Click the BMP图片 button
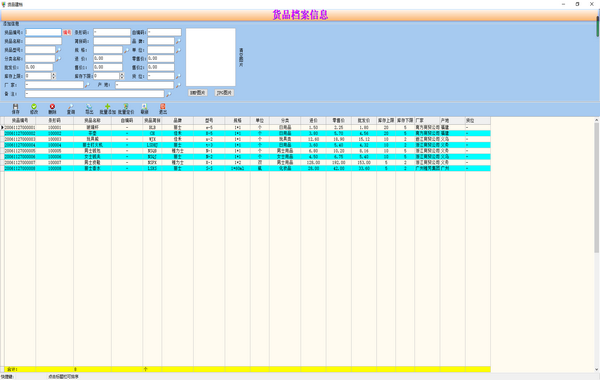The height and width of the screenshot is (380, 600). pos(198,93)
